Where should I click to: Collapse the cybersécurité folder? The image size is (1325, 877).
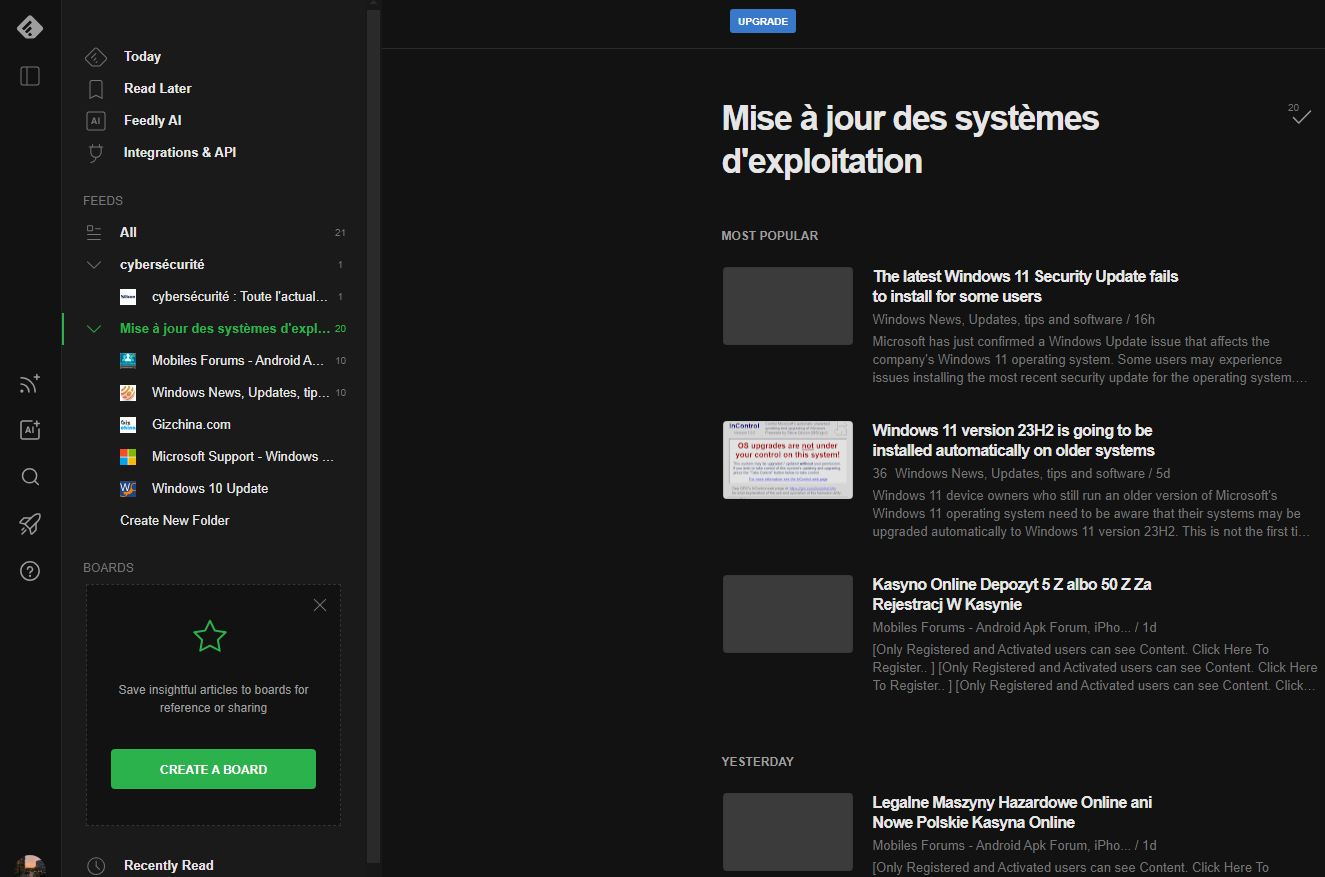(x=95, y=265)
